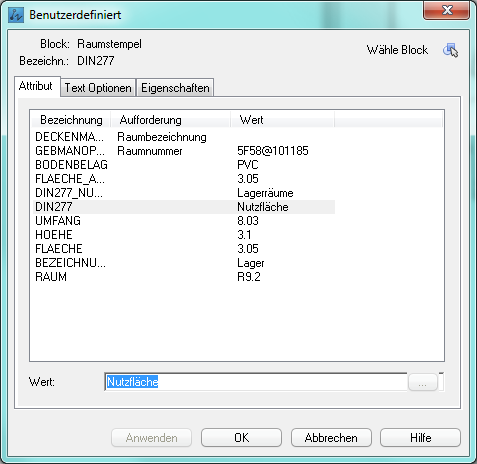Select the BODENBELAG attribute row

[185, 165]
